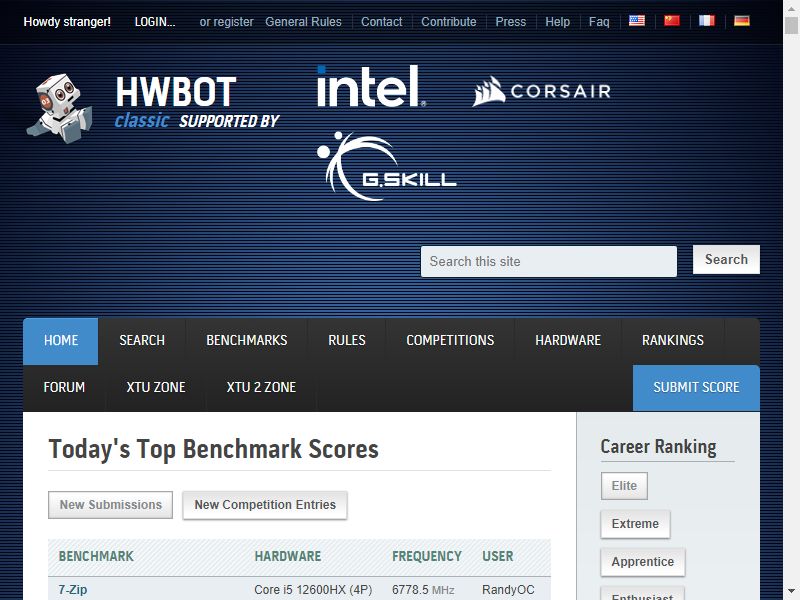Go to the FORUM section
The width and height of the screenshot is (800, 600).
(x=64, y=388)
